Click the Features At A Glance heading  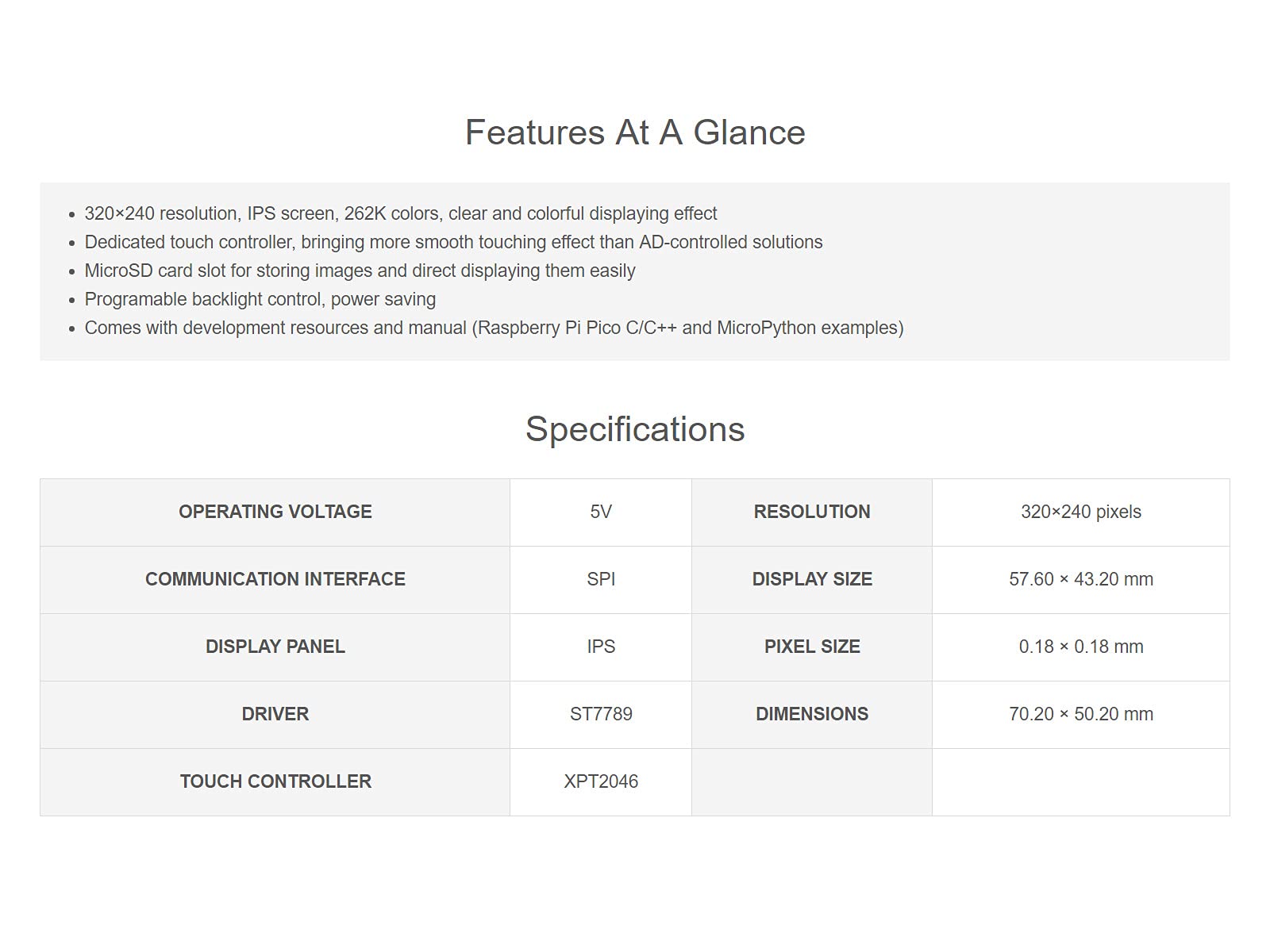point(635,132)
